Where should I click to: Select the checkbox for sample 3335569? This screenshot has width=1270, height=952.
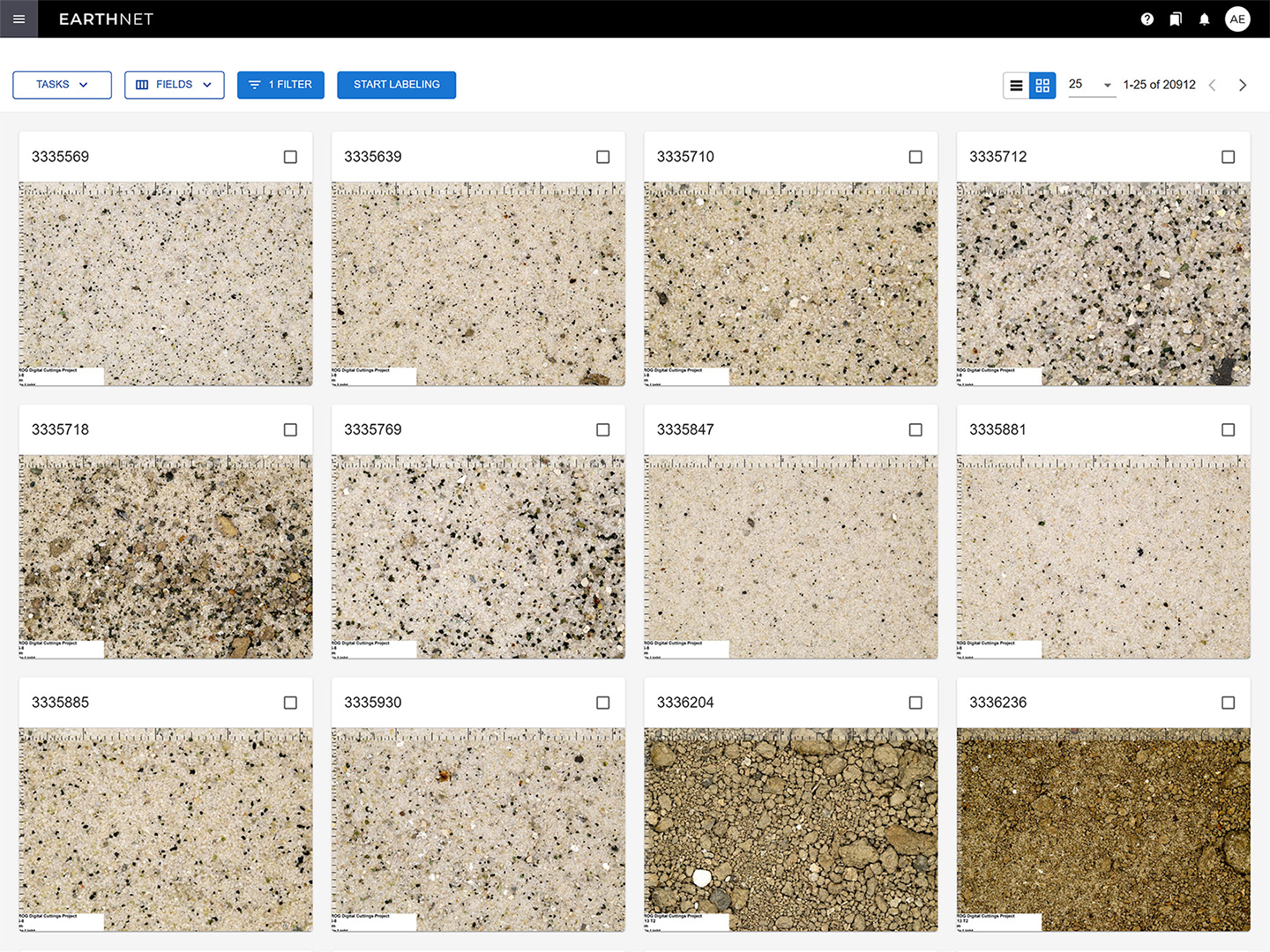coord(290,157)
